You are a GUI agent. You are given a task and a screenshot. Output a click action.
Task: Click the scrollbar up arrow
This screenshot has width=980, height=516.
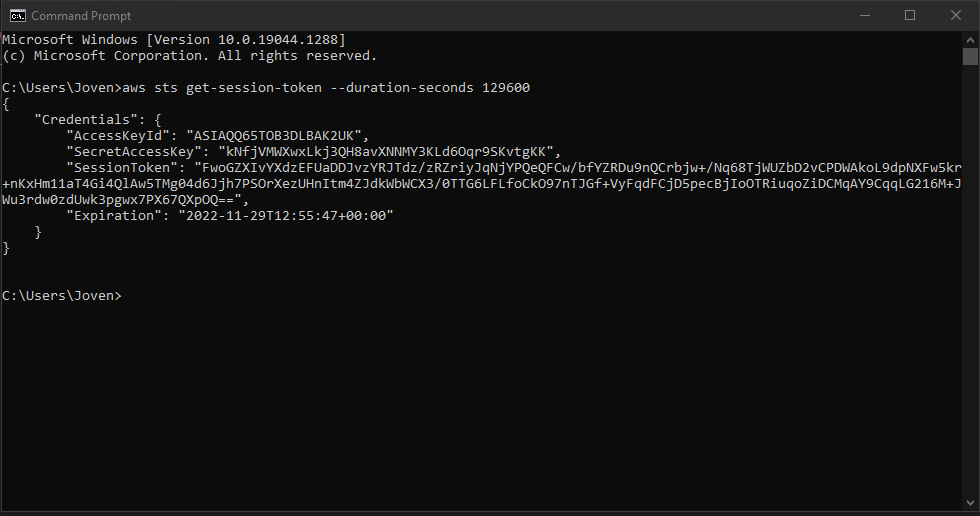click(x=971, y=38)
